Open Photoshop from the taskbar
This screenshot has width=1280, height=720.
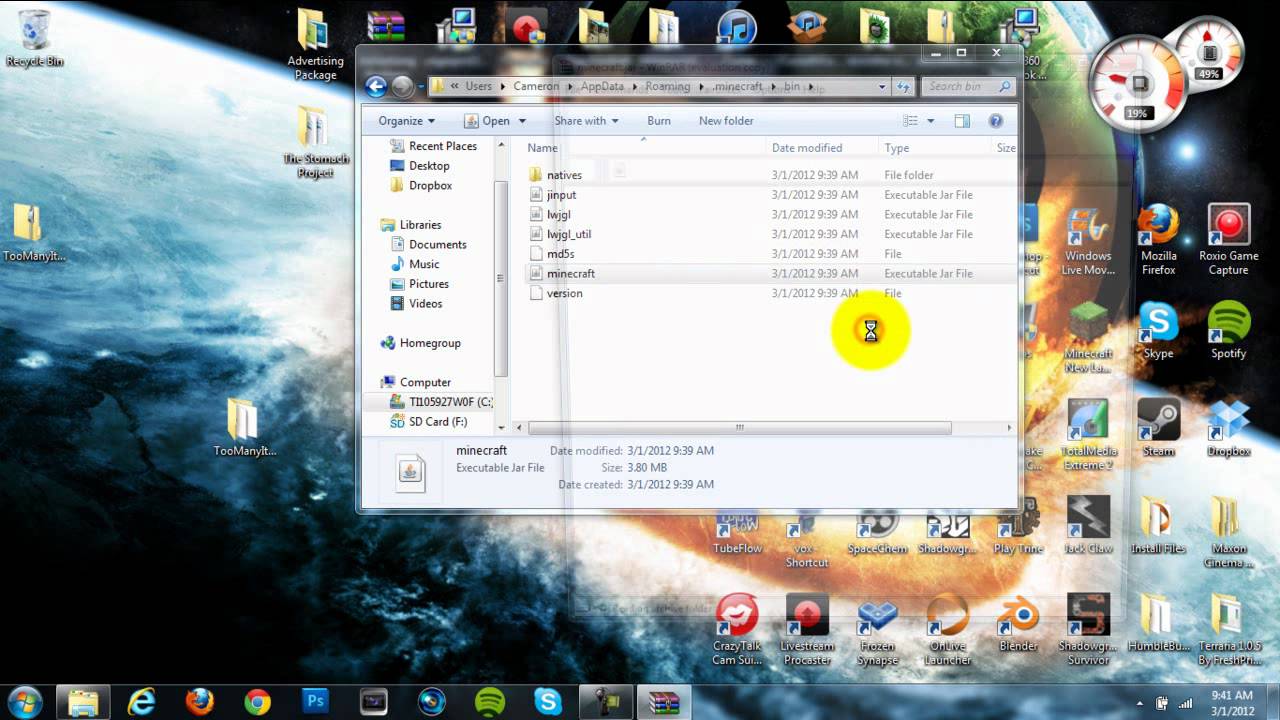click(316, 702)
